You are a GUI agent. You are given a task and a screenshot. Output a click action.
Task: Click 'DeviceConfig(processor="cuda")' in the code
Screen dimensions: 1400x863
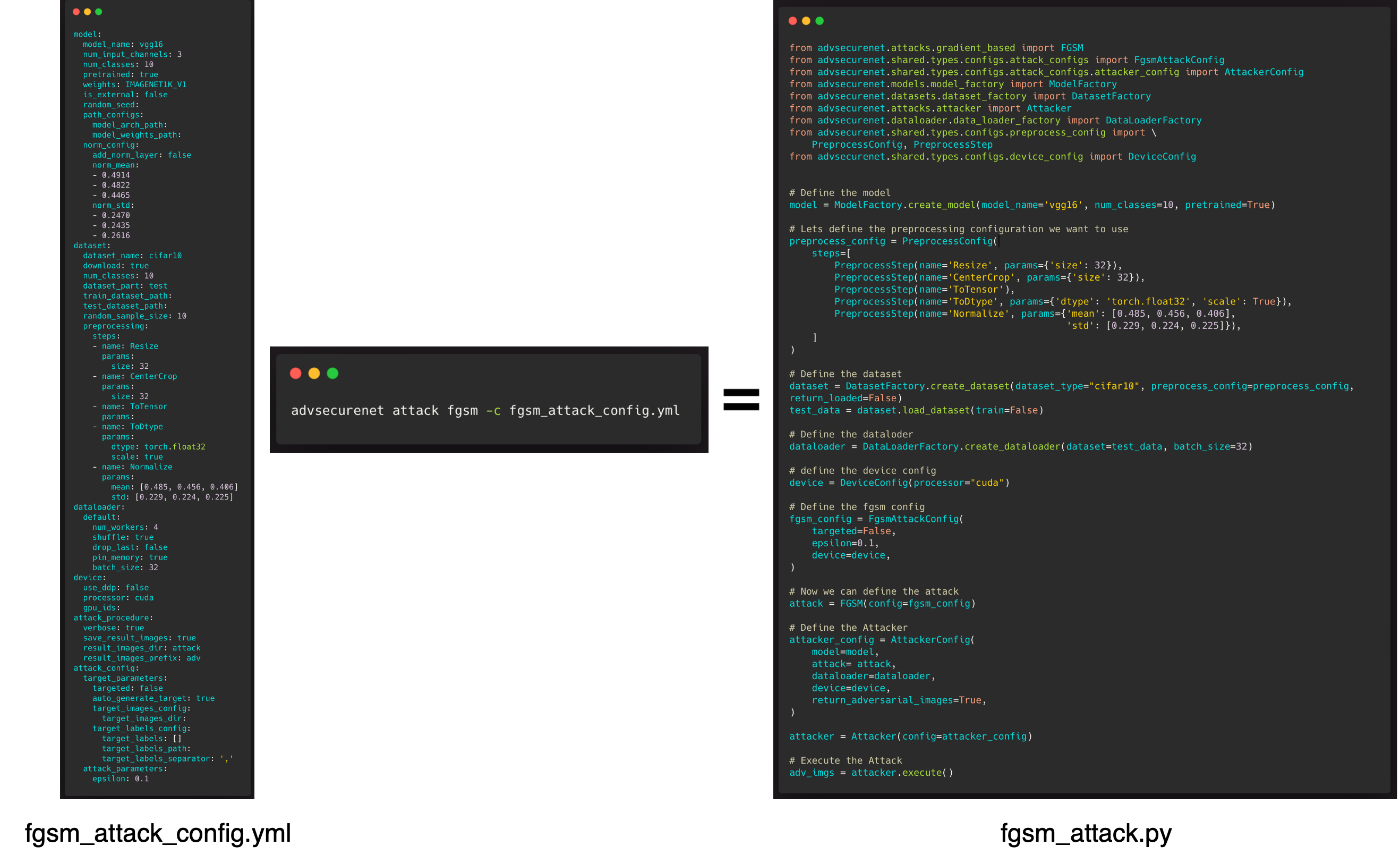tap(925, 483)
